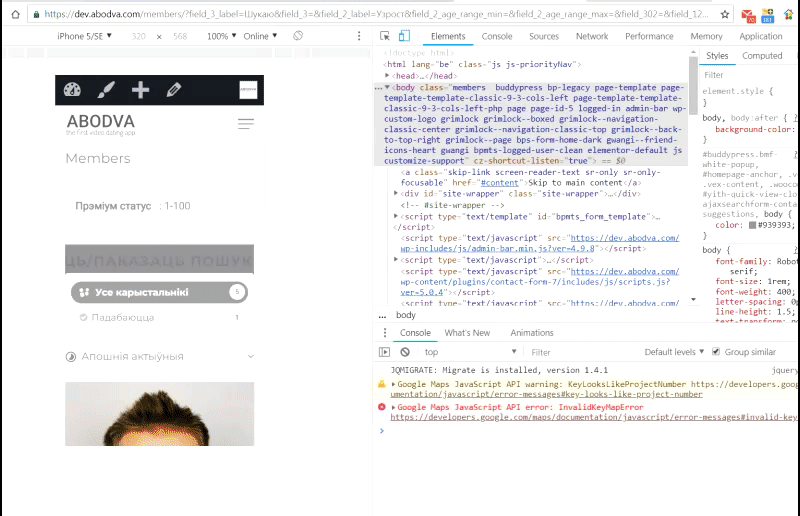Click the body breadcrumb in Elements
Screen dimensions: 800x516
[406, 315]
